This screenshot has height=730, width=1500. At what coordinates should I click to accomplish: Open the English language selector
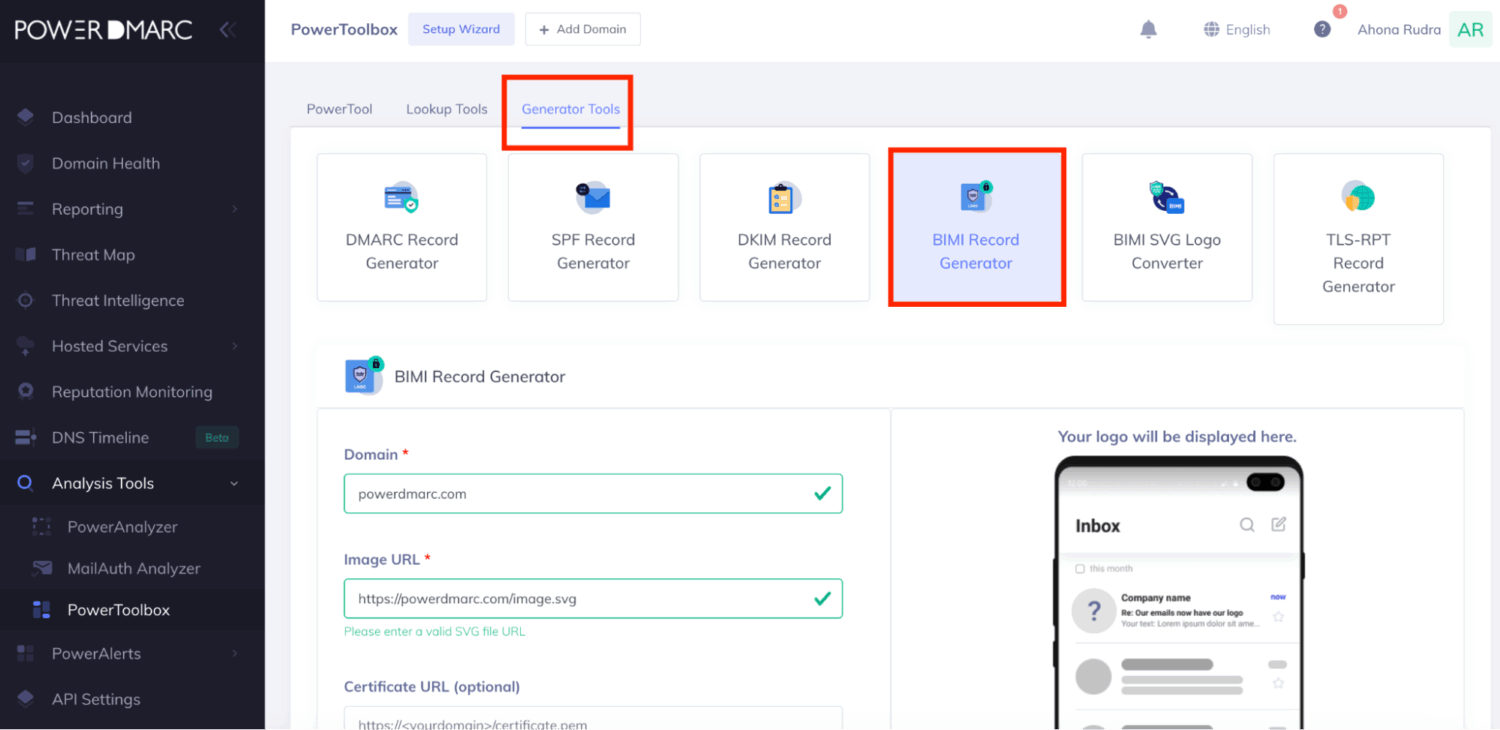coord(1237,30)
